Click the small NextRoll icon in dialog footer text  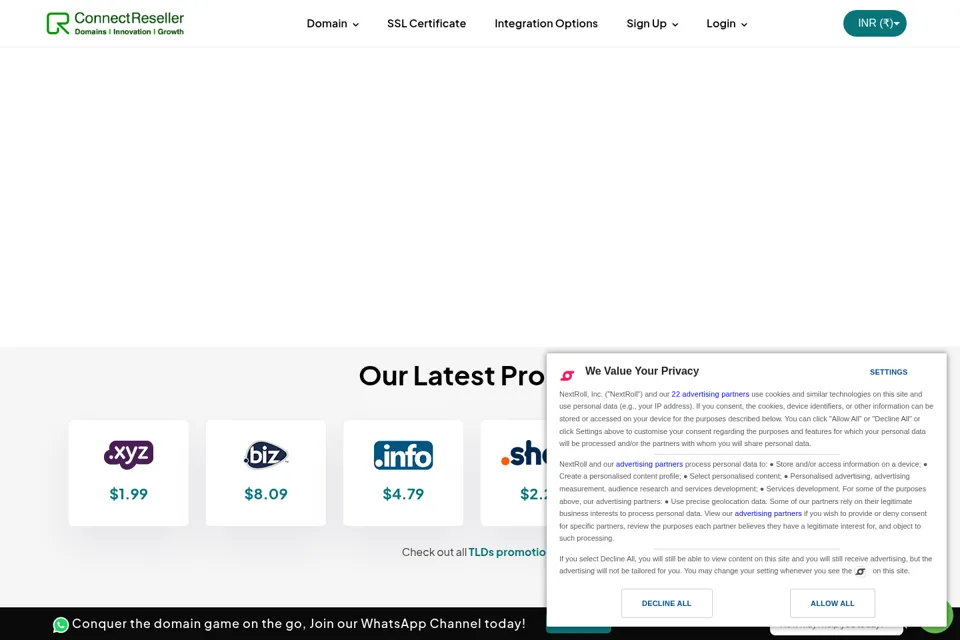tap(860, 571)
